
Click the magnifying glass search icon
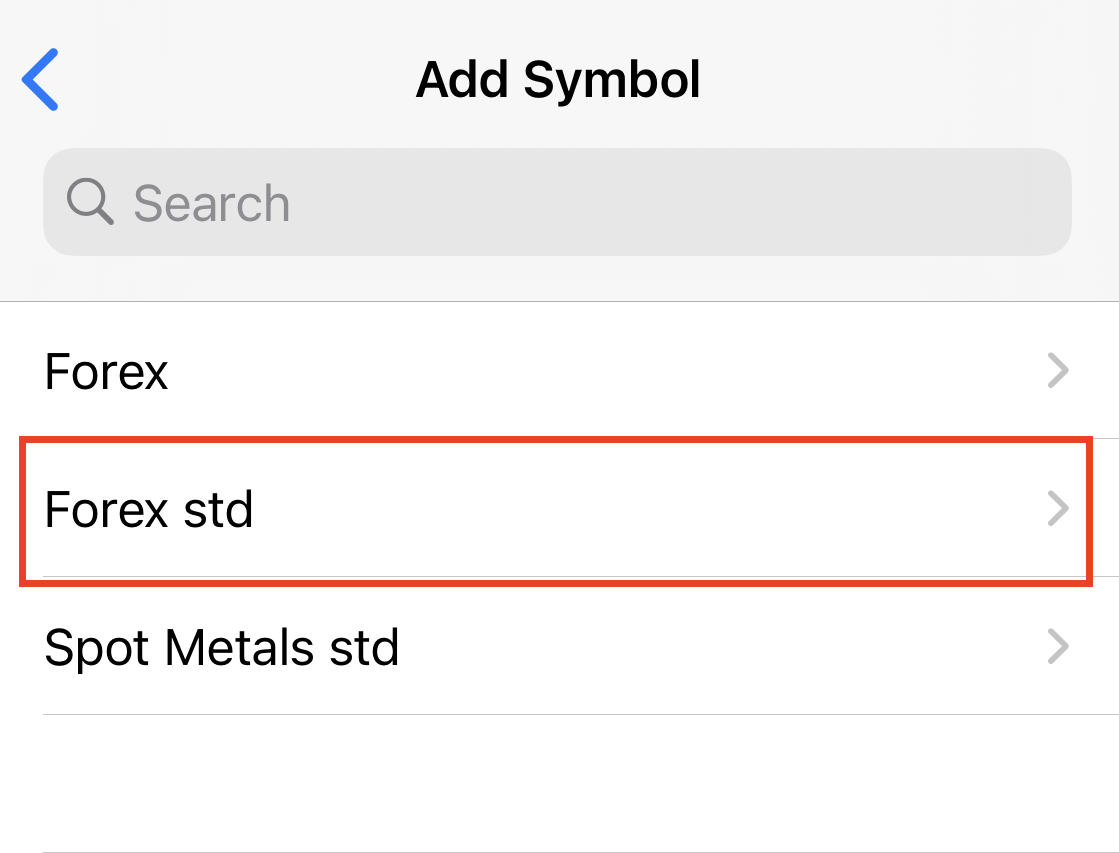click(90, 202)
